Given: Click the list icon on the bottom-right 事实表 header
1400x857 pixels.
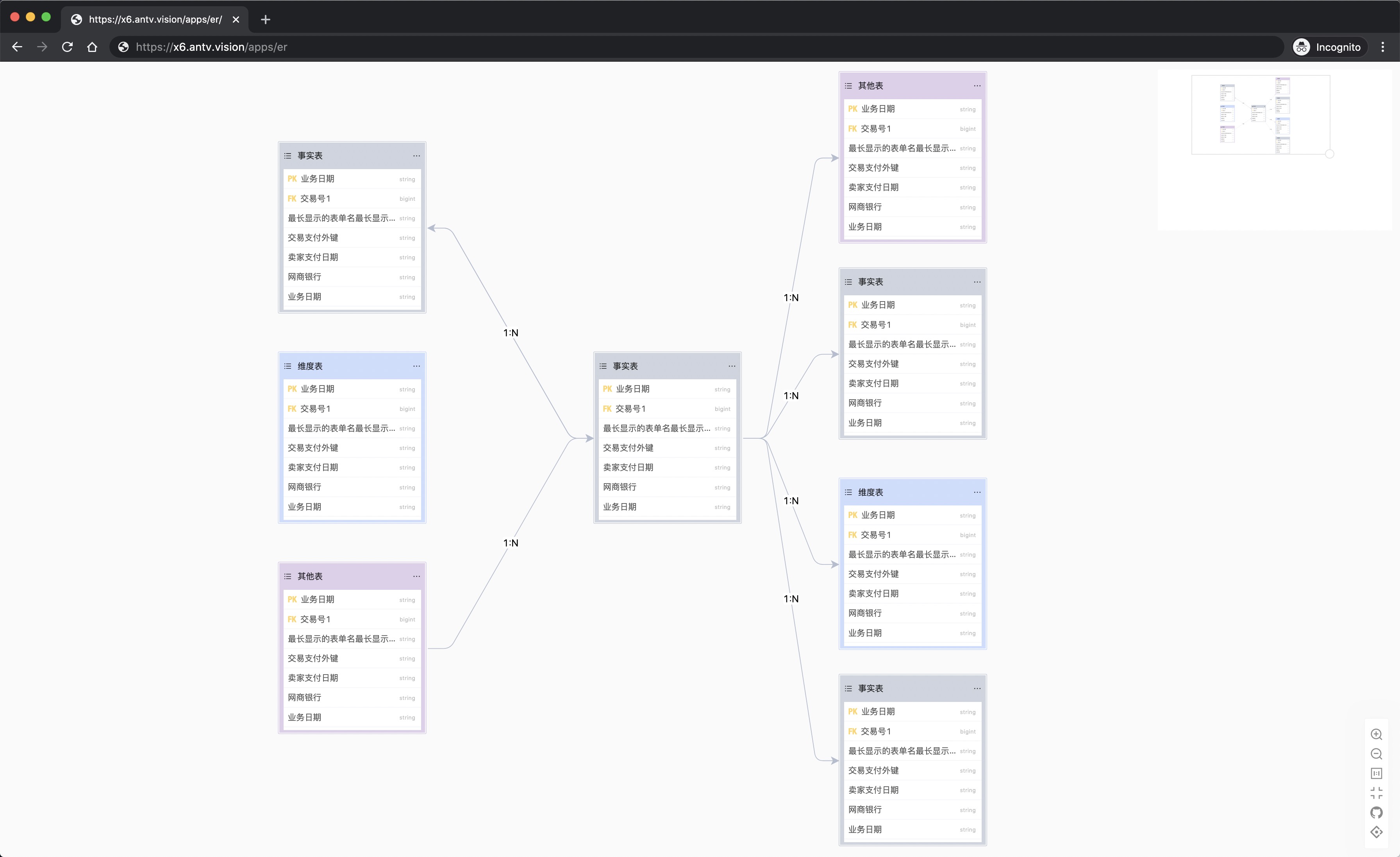Looking at the screenshot, I should (x=848, y=688).
